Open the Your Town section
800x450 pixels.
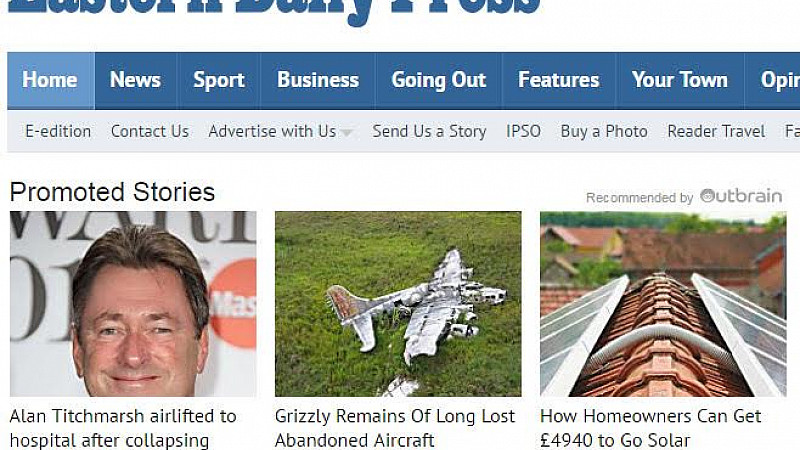click(680, 81)
